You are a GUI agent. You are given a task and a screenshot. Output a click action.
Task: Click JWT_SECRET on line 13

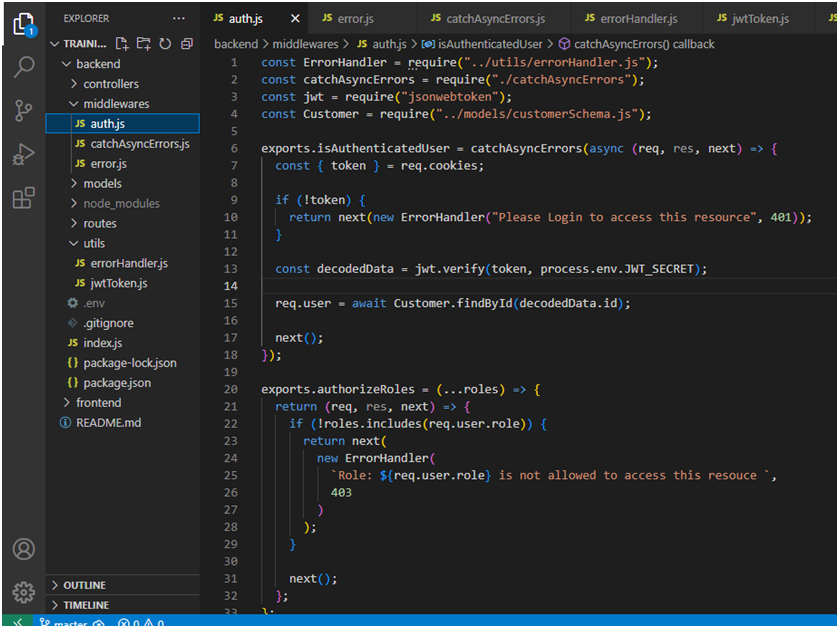pyautogui.click(x=659, y=269)
